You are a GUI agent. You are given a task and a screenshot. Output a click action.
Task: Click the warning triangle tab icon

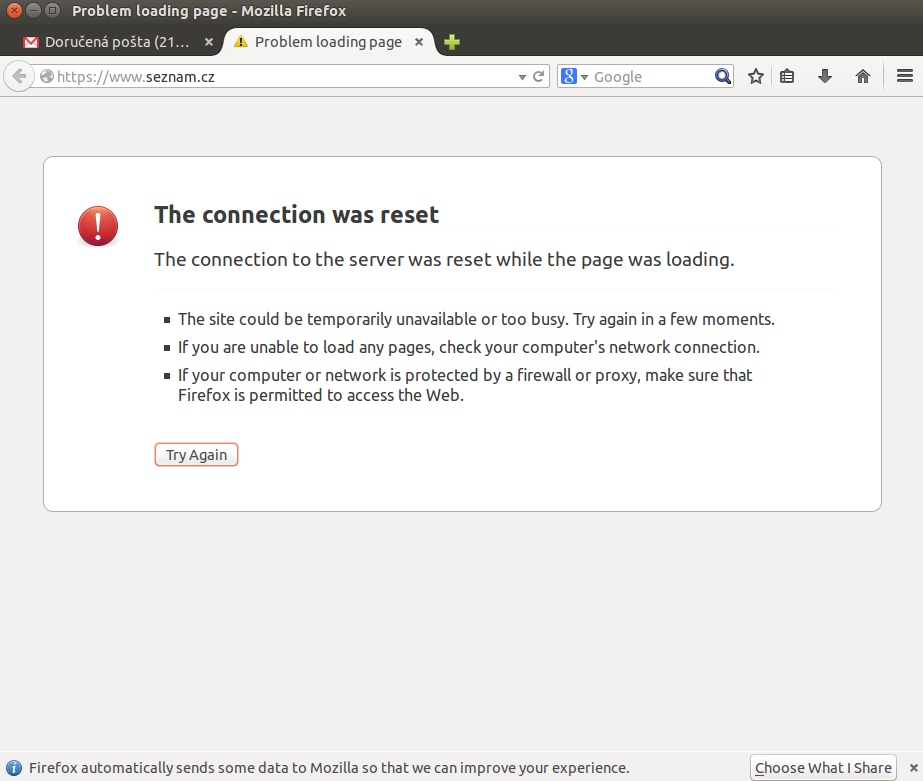click(x=240, y=41)
